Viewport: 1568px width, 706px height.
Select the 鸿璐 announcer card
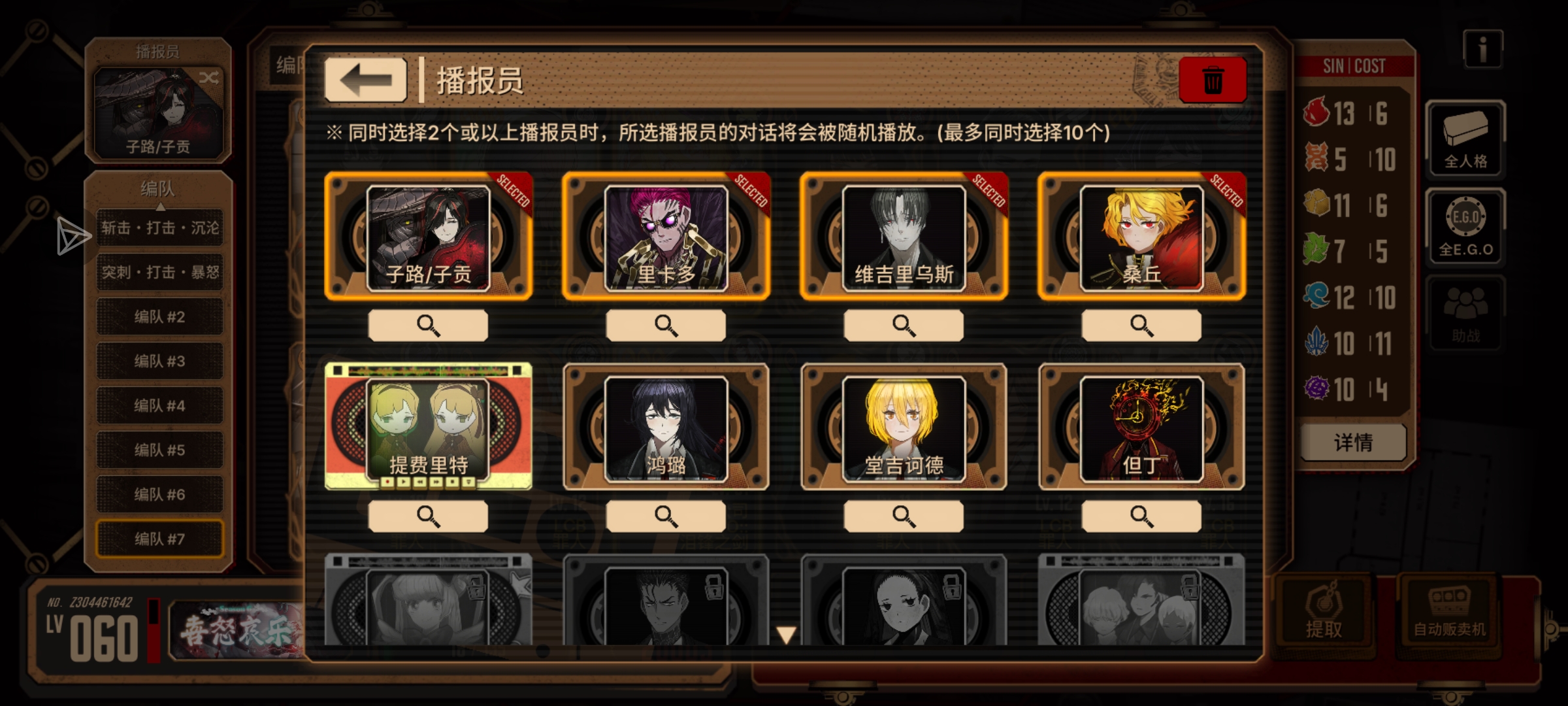pos(666,428)
